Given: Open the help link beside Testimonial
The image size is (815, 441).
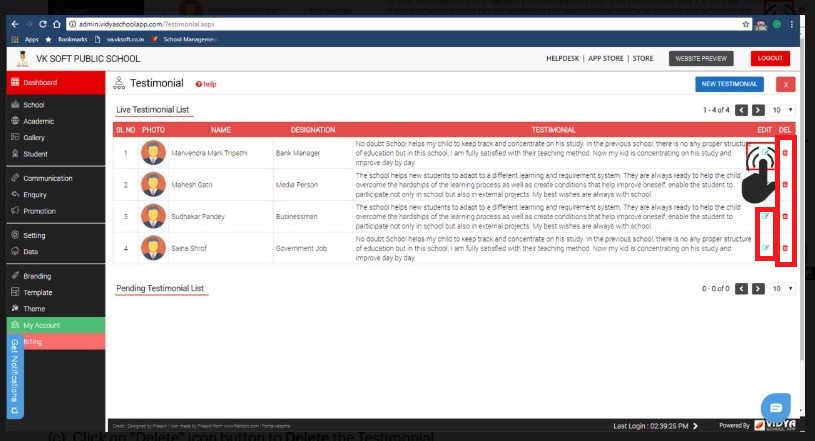Looking at the screenshot, I should click(x=206, y=84).
